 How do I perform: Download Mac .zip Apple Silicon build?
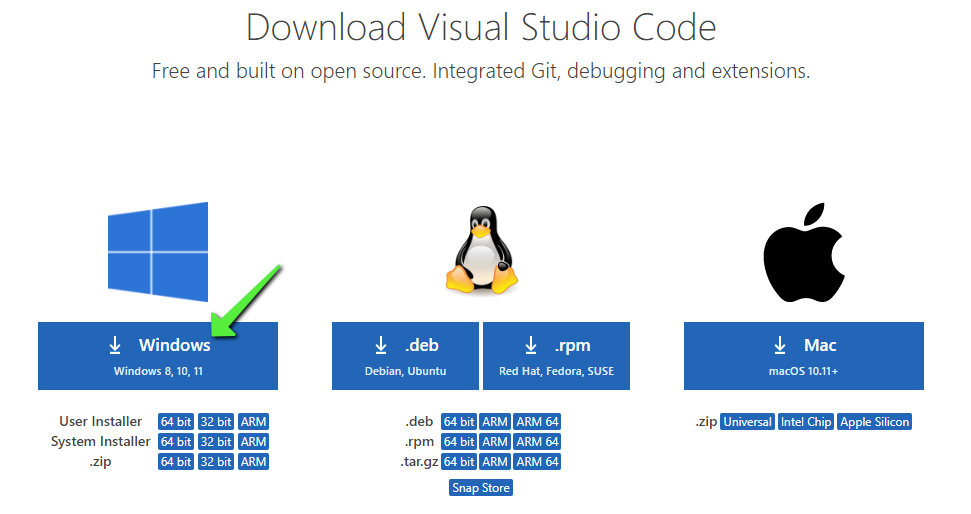(x=874, y=422)
